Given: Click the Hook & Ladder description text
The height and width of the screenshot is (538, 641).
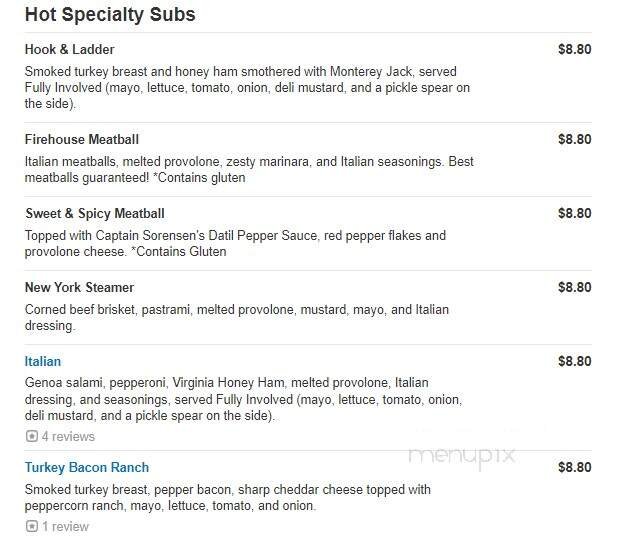Looking at the screenshot, I should click(247, 87).
